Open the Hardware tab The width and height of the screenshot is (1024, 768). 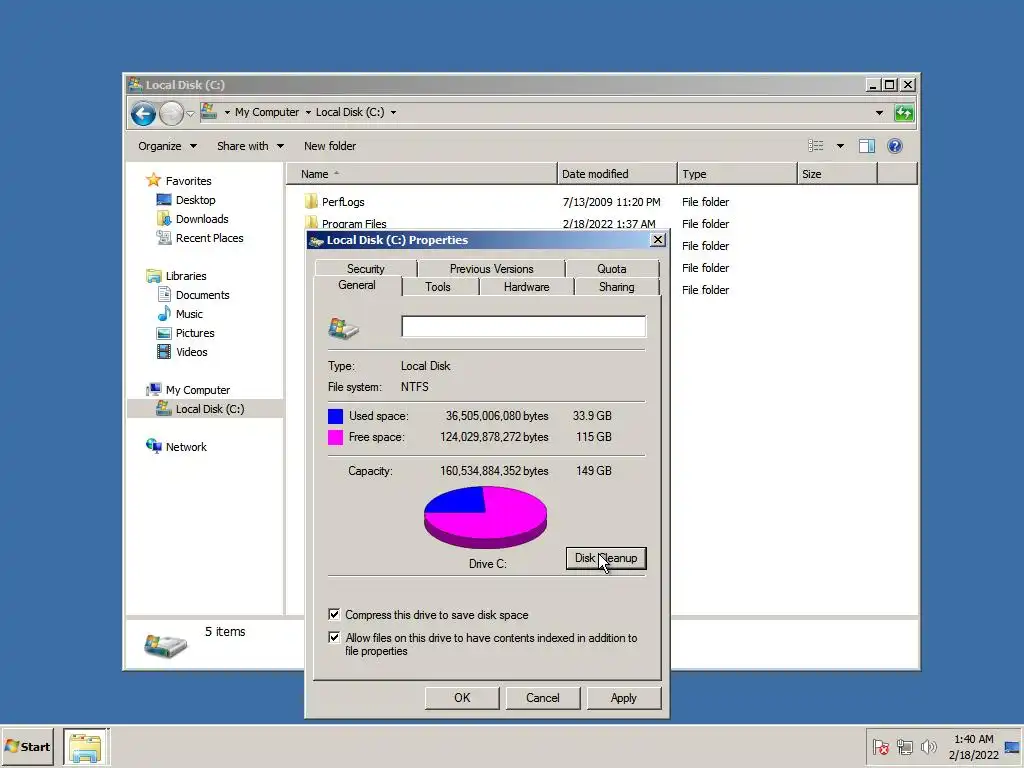(x=526, y=287)
